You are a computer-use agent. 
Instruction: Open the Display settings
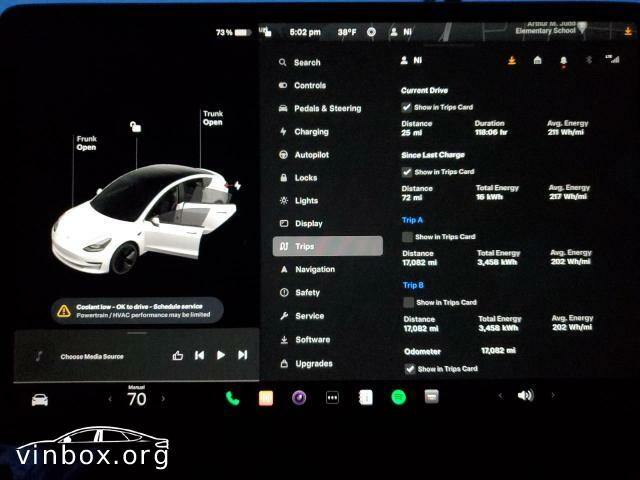301,223
